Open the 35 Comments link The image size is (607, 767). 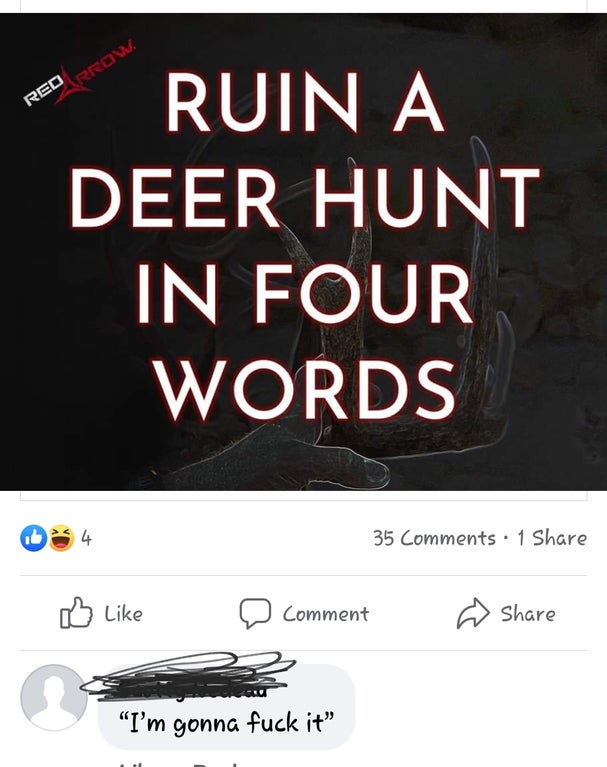point(434,538)
